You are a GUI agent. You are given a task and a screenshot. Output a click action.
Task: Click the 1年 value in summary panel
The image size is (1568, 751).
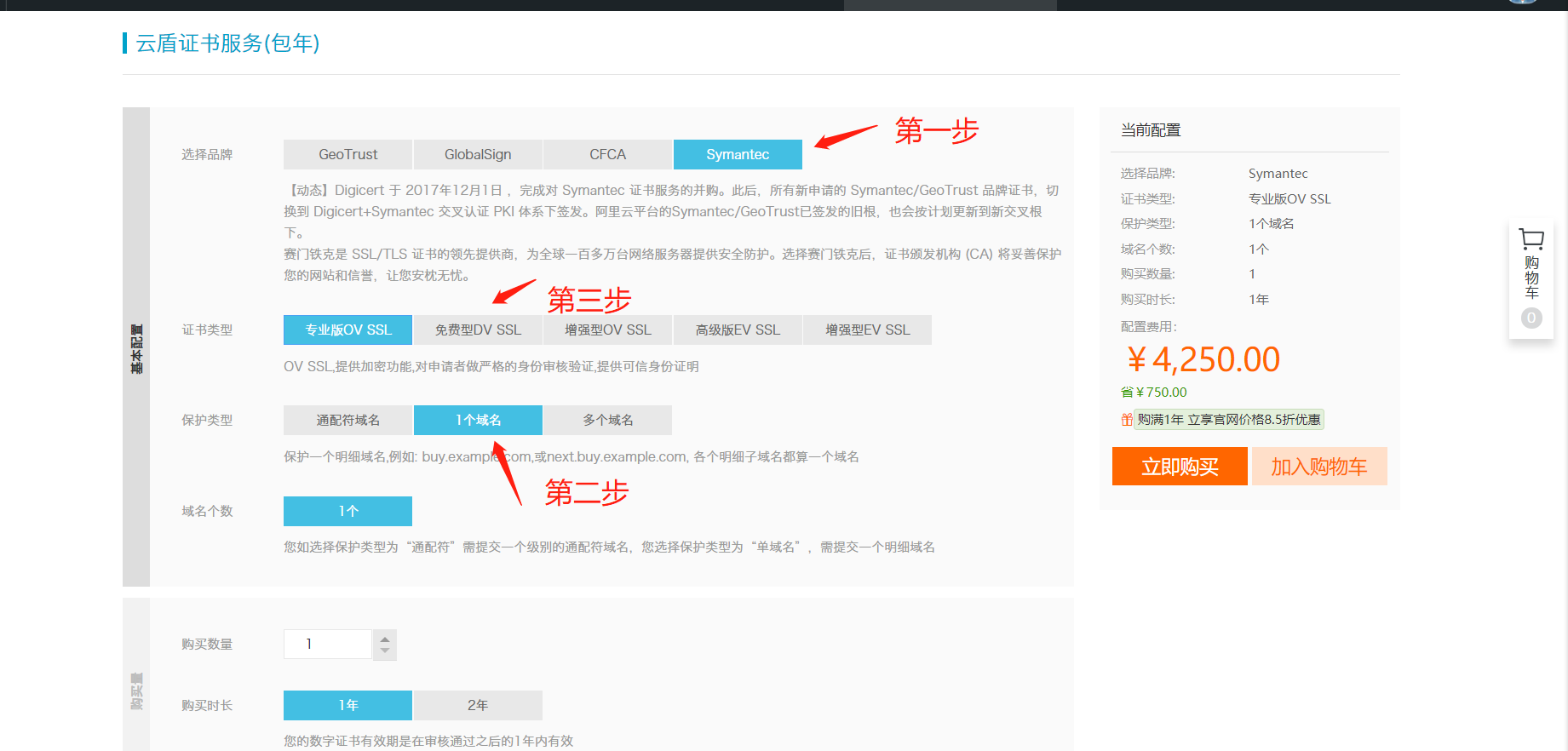[1259, 300]
